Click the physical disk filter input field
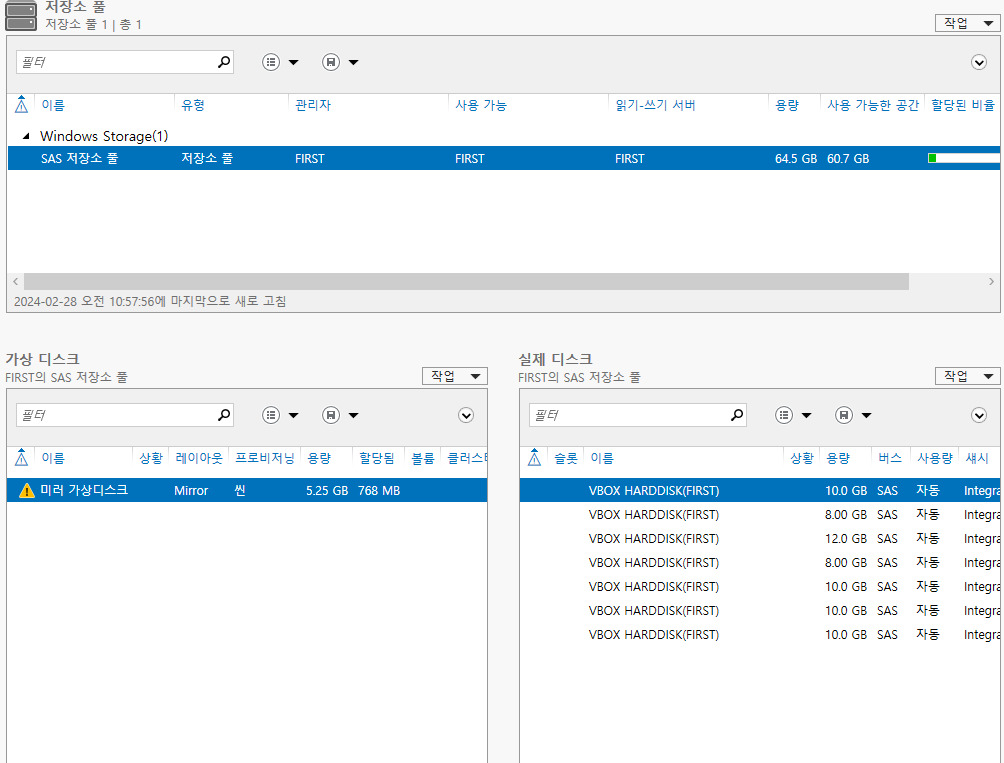This screenshot has height=763, width=1004. point(629,415)
